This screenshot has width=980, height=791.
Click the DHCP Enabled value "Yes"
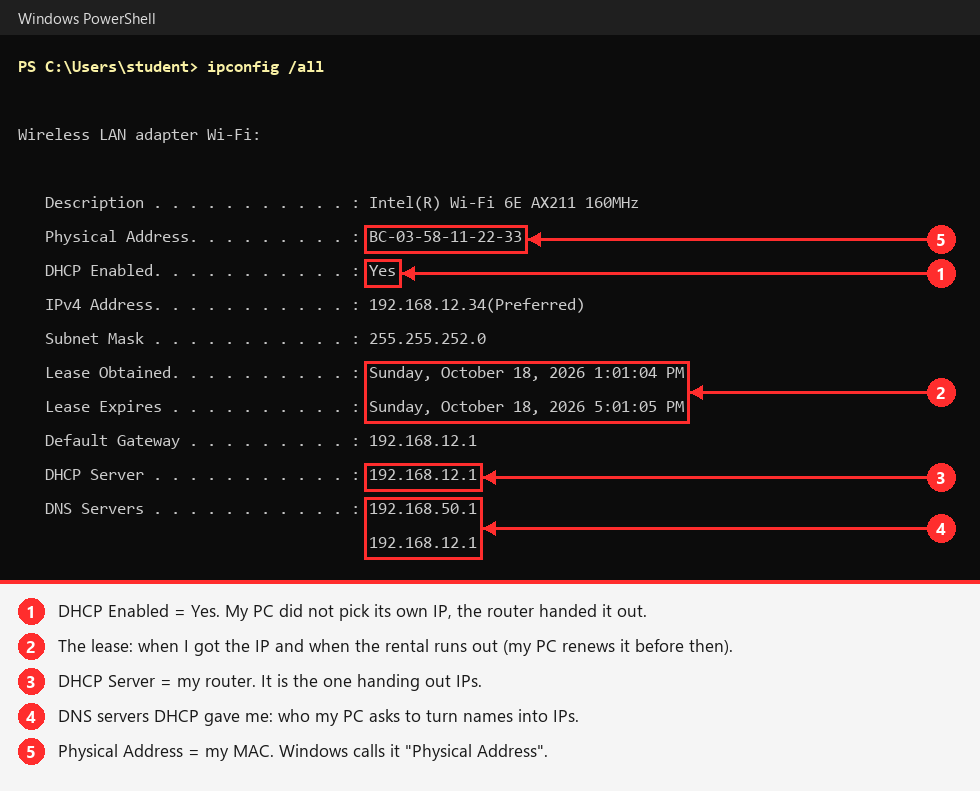coord(382,271)
